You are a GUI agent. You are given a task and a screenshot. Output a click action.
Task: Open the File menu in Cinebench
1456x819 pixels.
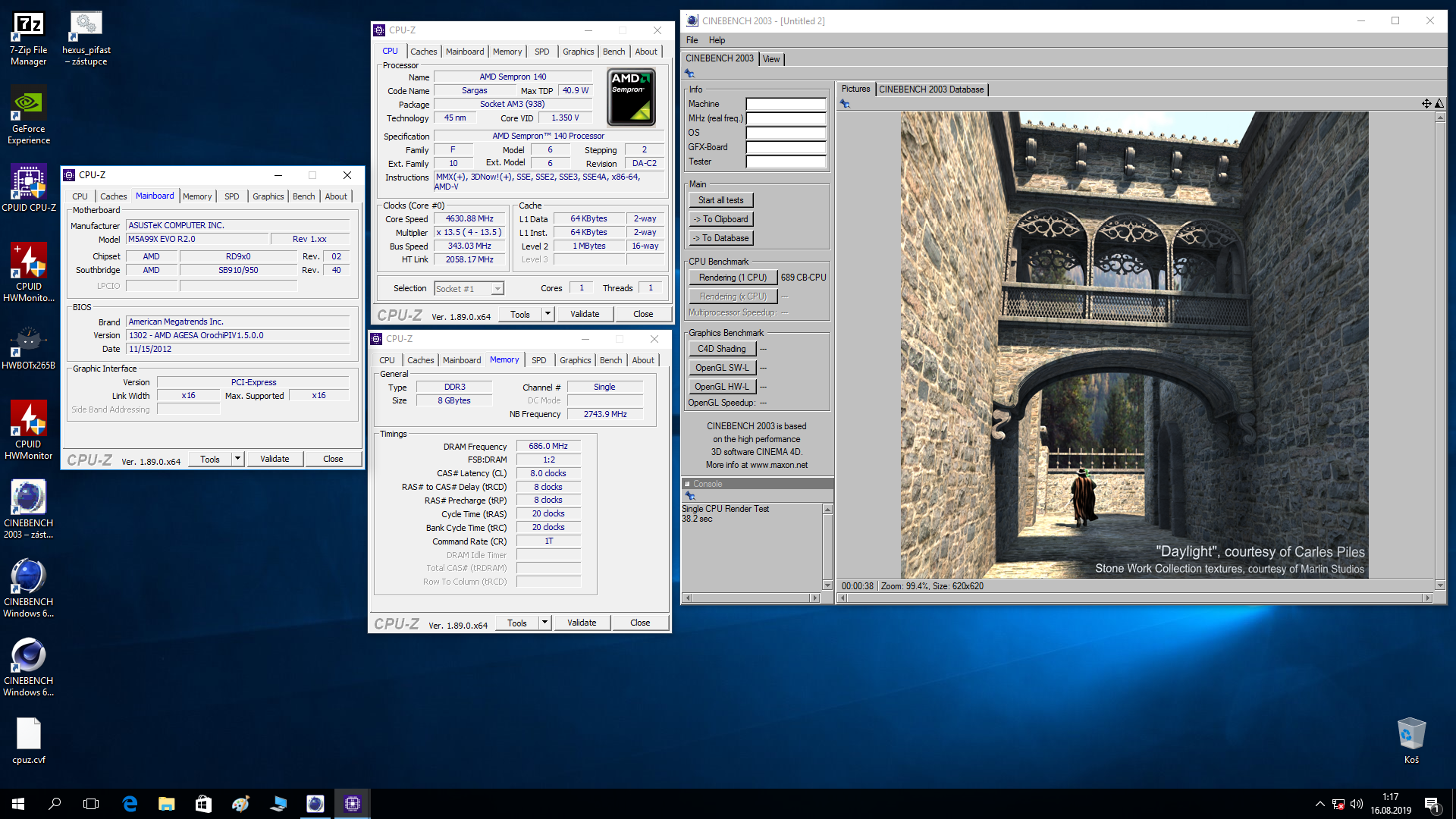[692, 40]
